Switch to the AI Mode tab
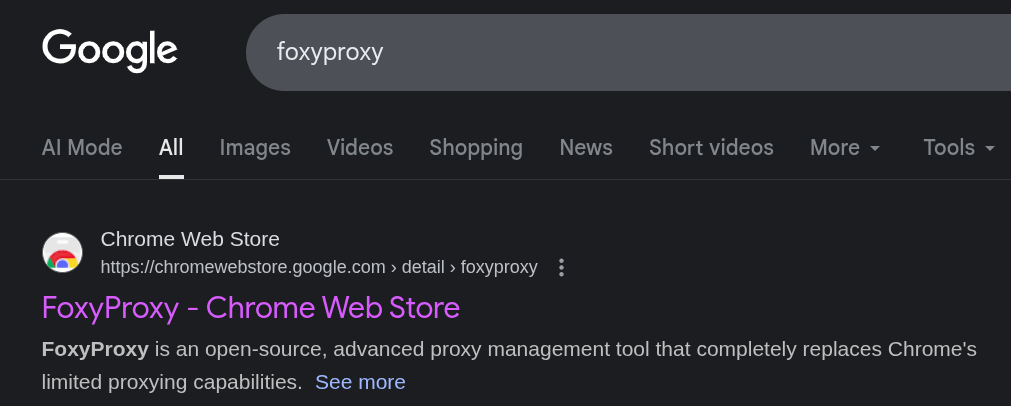The image size is (1011, 406). [x=82, y=148]
